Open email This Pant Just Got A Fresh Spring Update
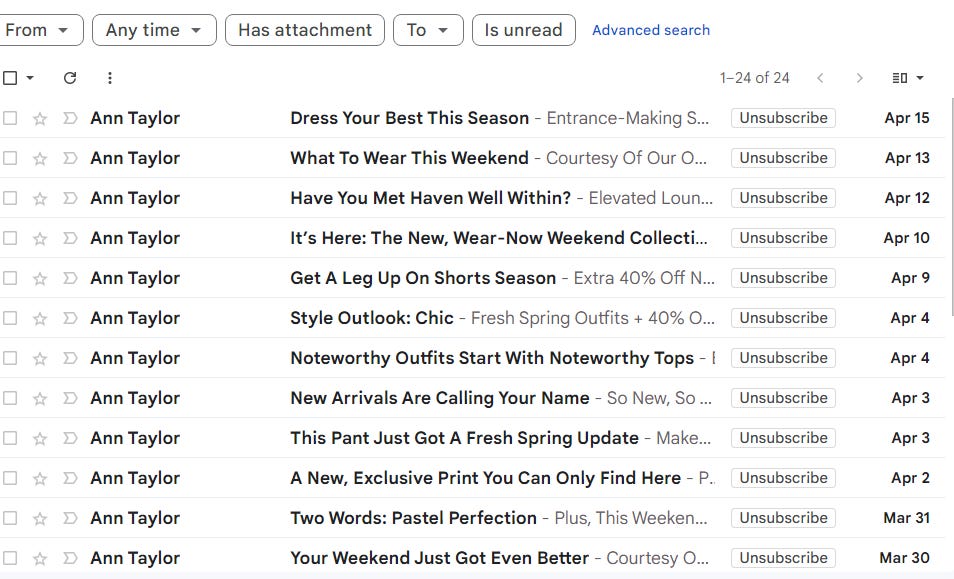Viewport: 954px width, 579px height. (464, 439)
